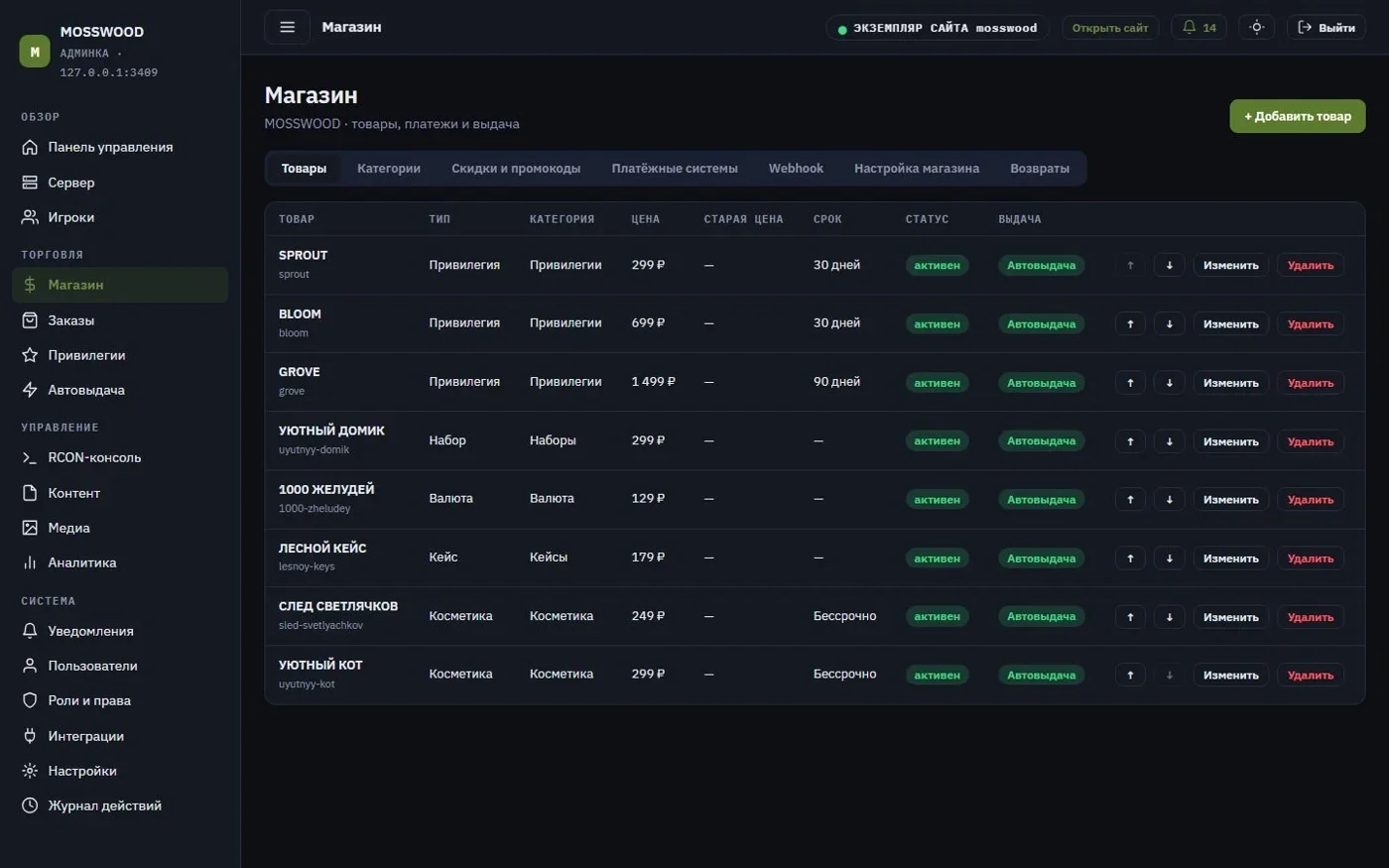Move ЛЕСНОЙ КЕЙС down one position
Viewport: 1389px width, 868px height.
[1169, 558]
